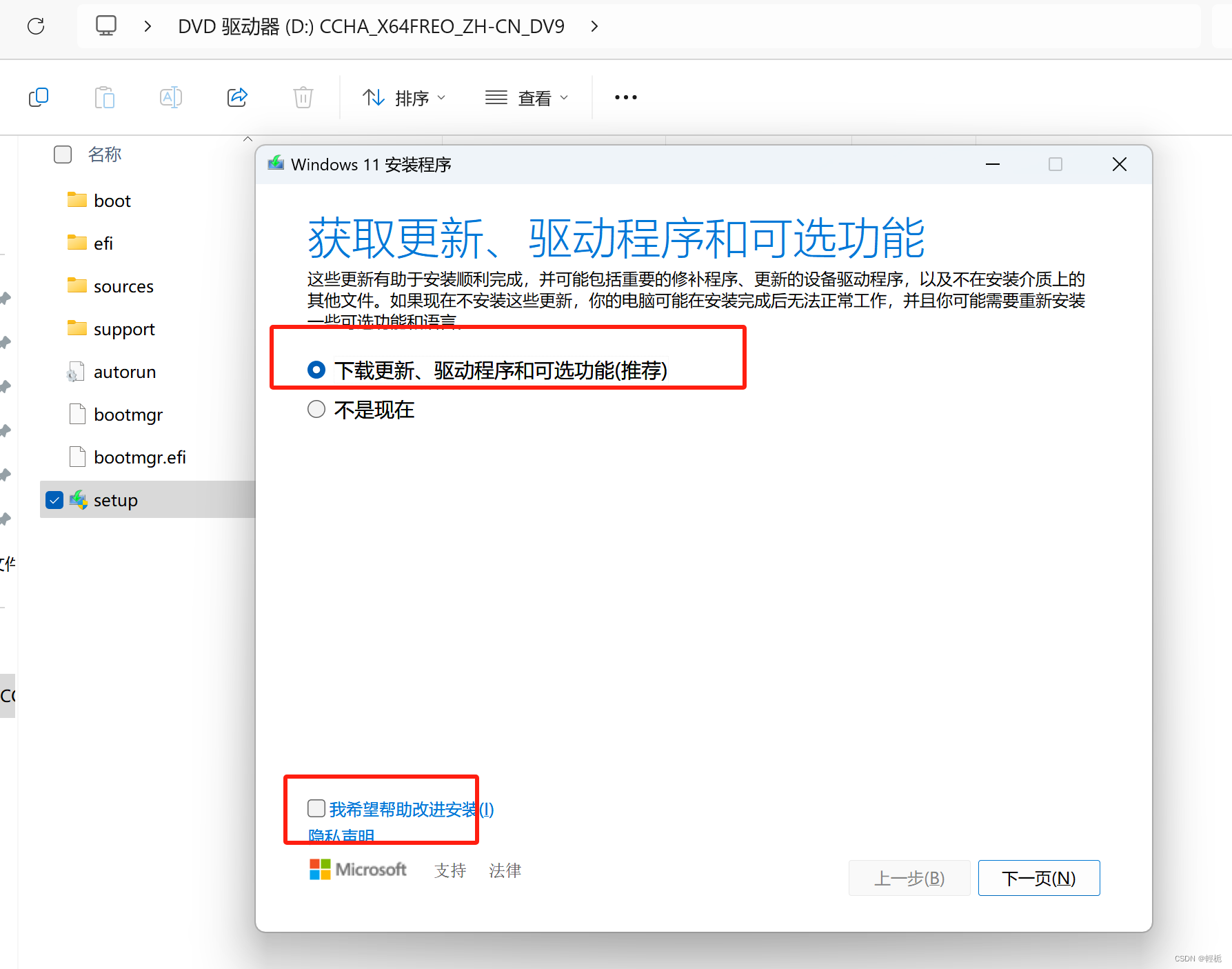
Task: Select the 下载更新、驱动程序和可选功能(推荐) radio button
Action: pos(316,370)
